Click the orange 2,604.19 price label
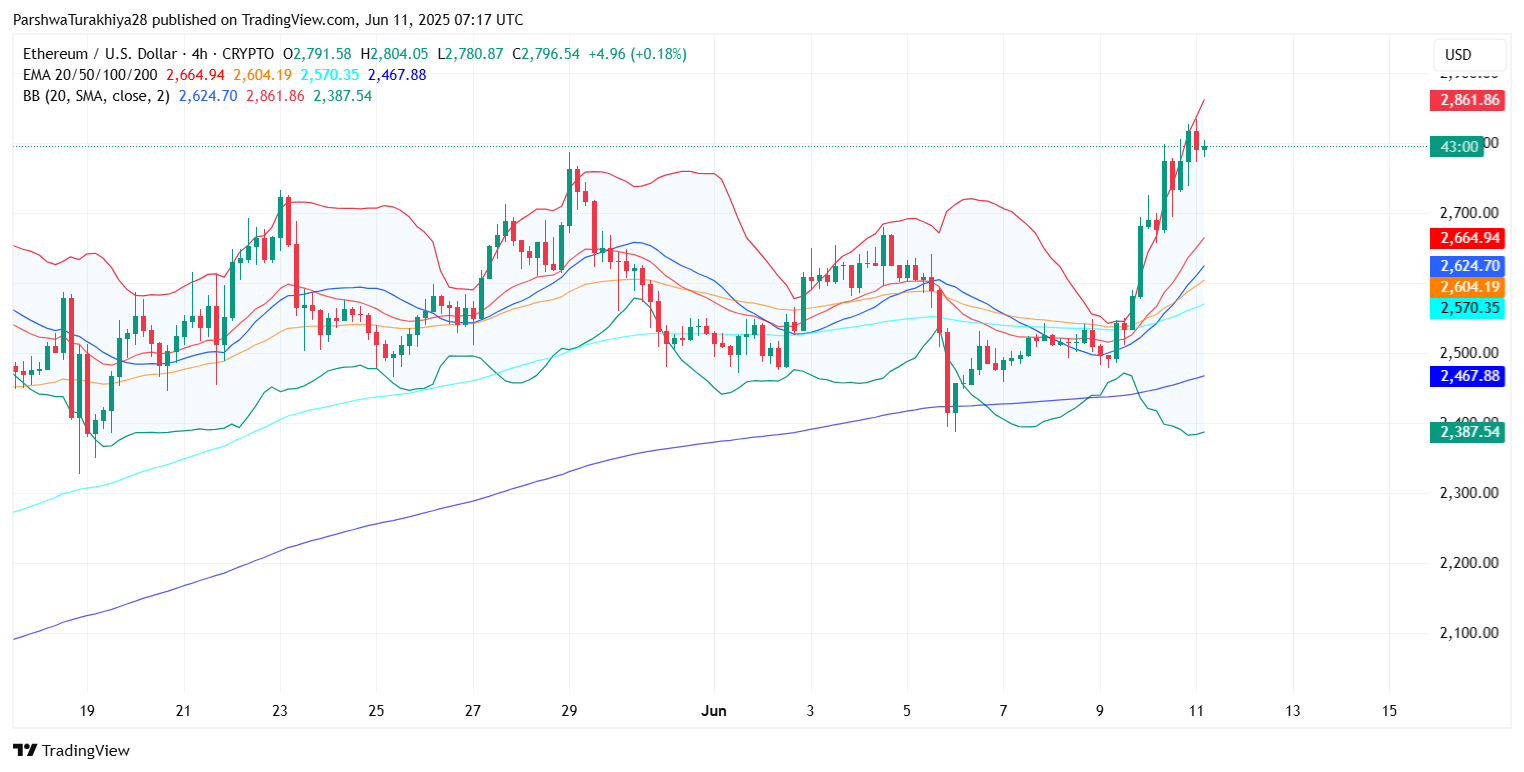The image size is (1524, 772). (x=1467, y=287)
